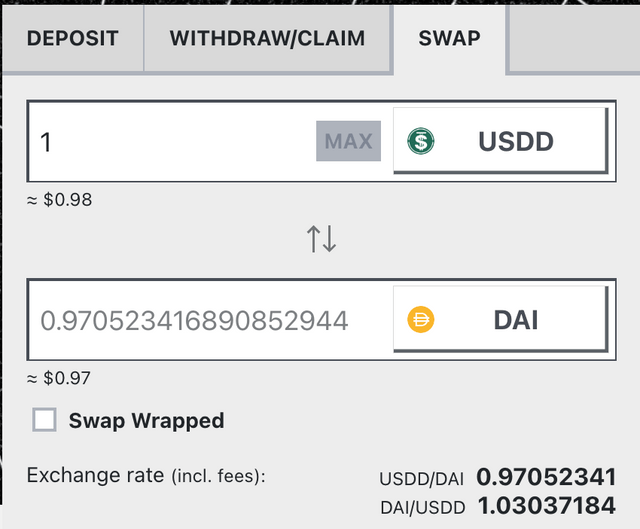
Task: Select the SWAP tab
Action: pyautogui.click(x=450, y=39)
